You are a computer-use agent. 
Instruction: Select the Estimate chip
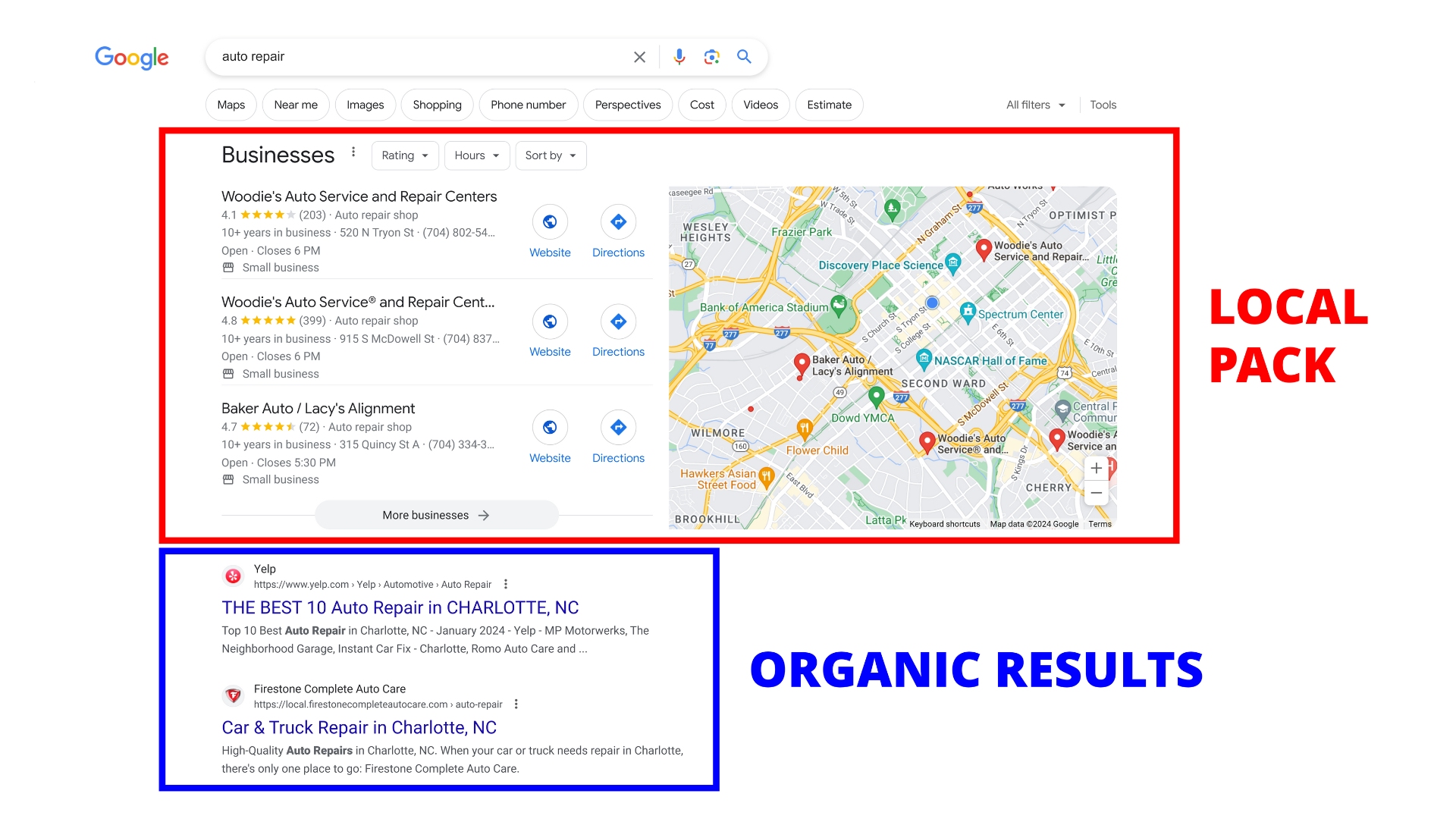coord(830,105)
